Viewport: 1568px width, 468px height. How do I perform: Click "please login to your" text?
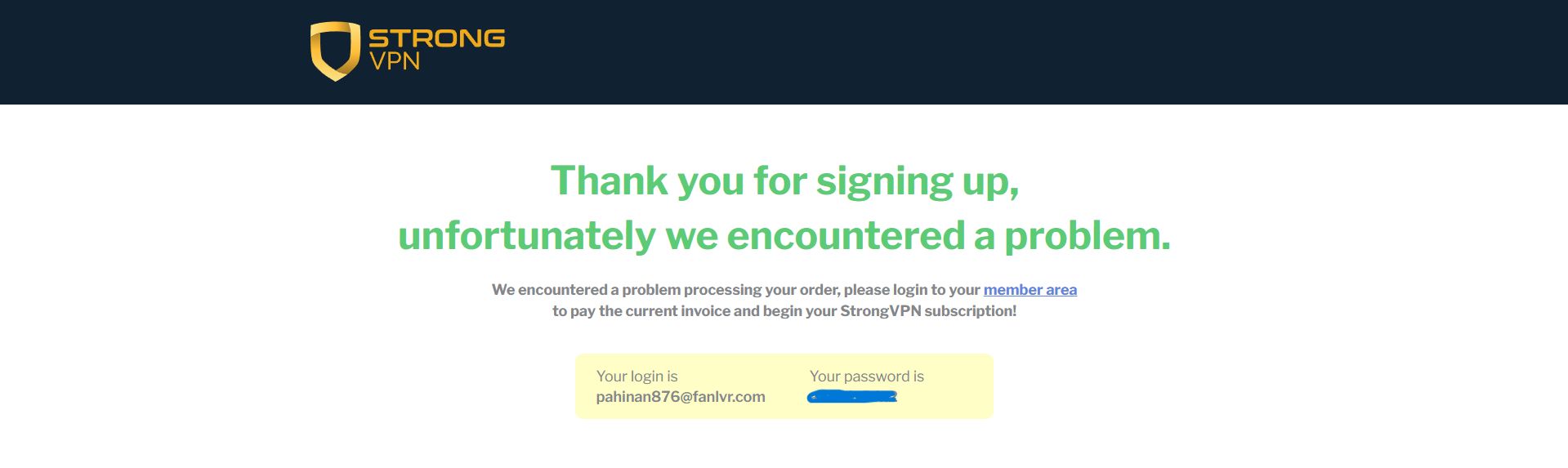point(912,290)
